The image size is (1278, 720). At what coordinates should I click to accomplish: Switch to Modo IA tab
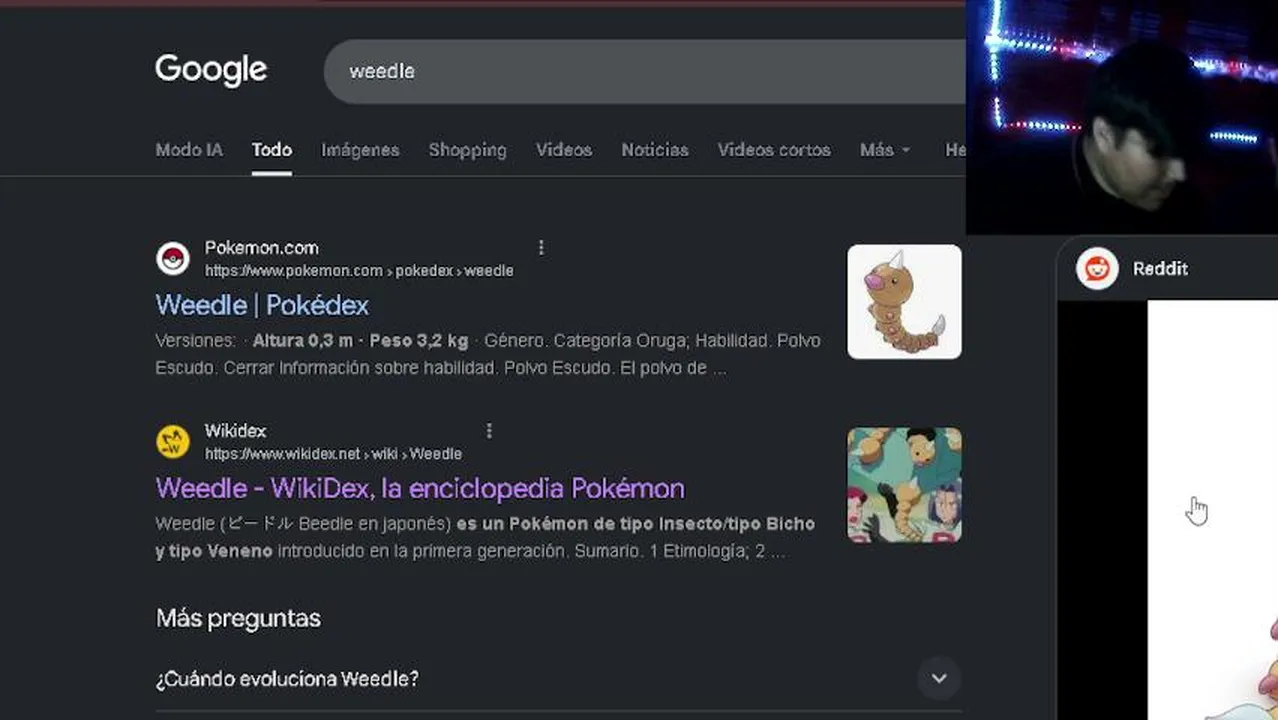click(189, 150)
